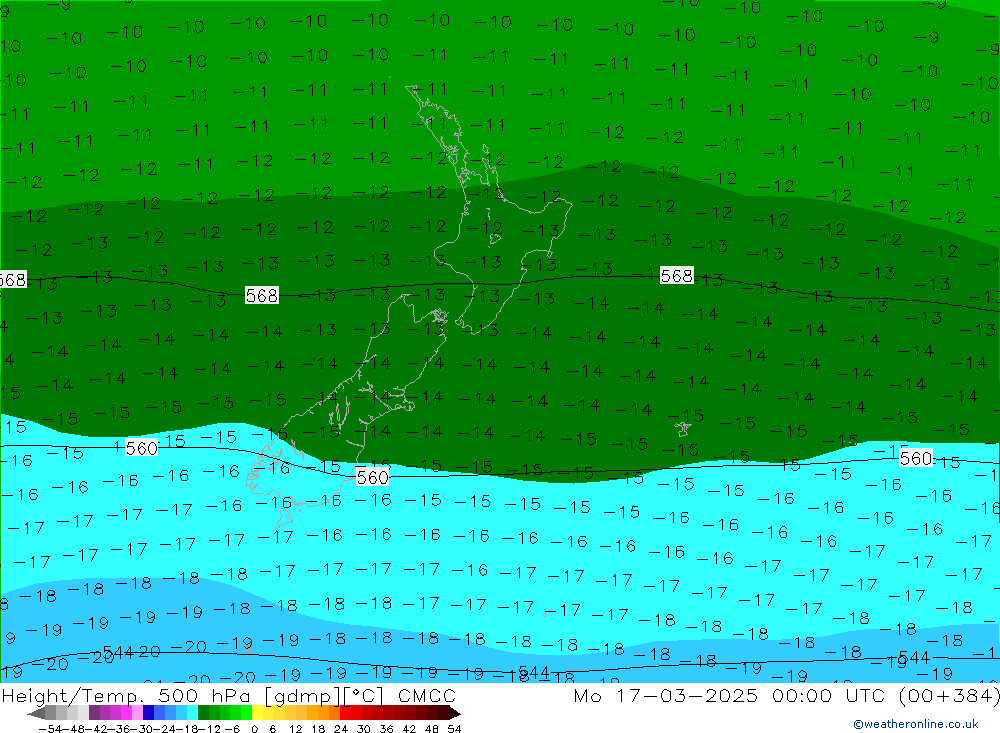Click the forecast offset '(00+384)'
This screenshot has height=733, width=1000.
pyautogui.click(x=948, y=695)
